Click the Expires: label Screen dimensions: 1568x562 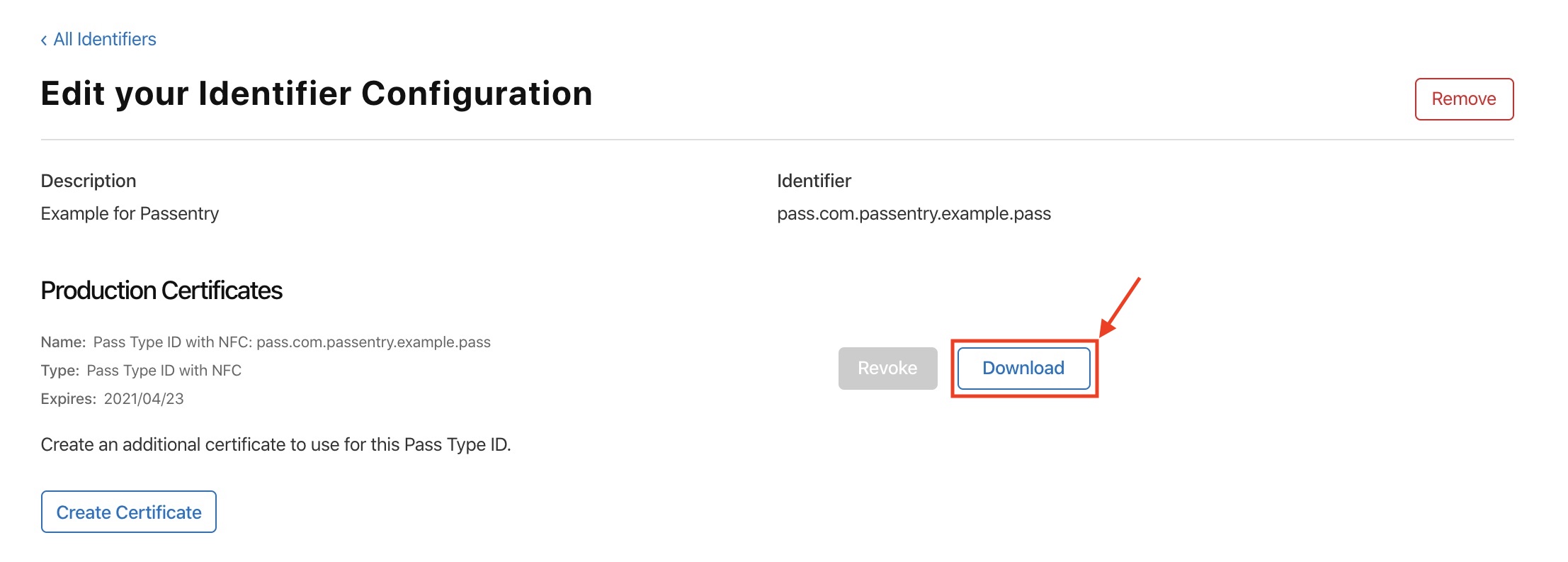pos(68,399)
